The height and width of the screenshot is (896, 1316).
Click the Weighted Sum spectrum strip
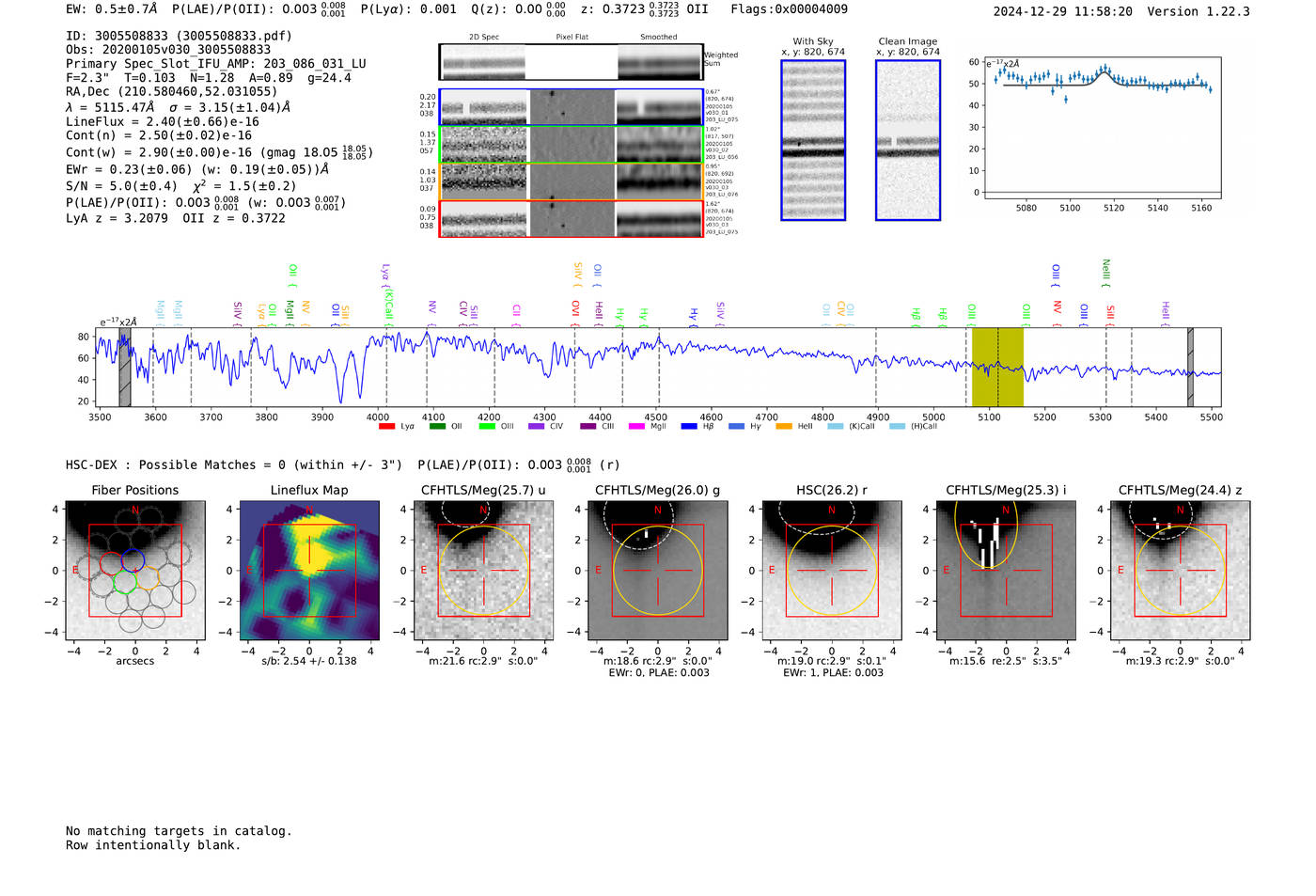point(572,62)
